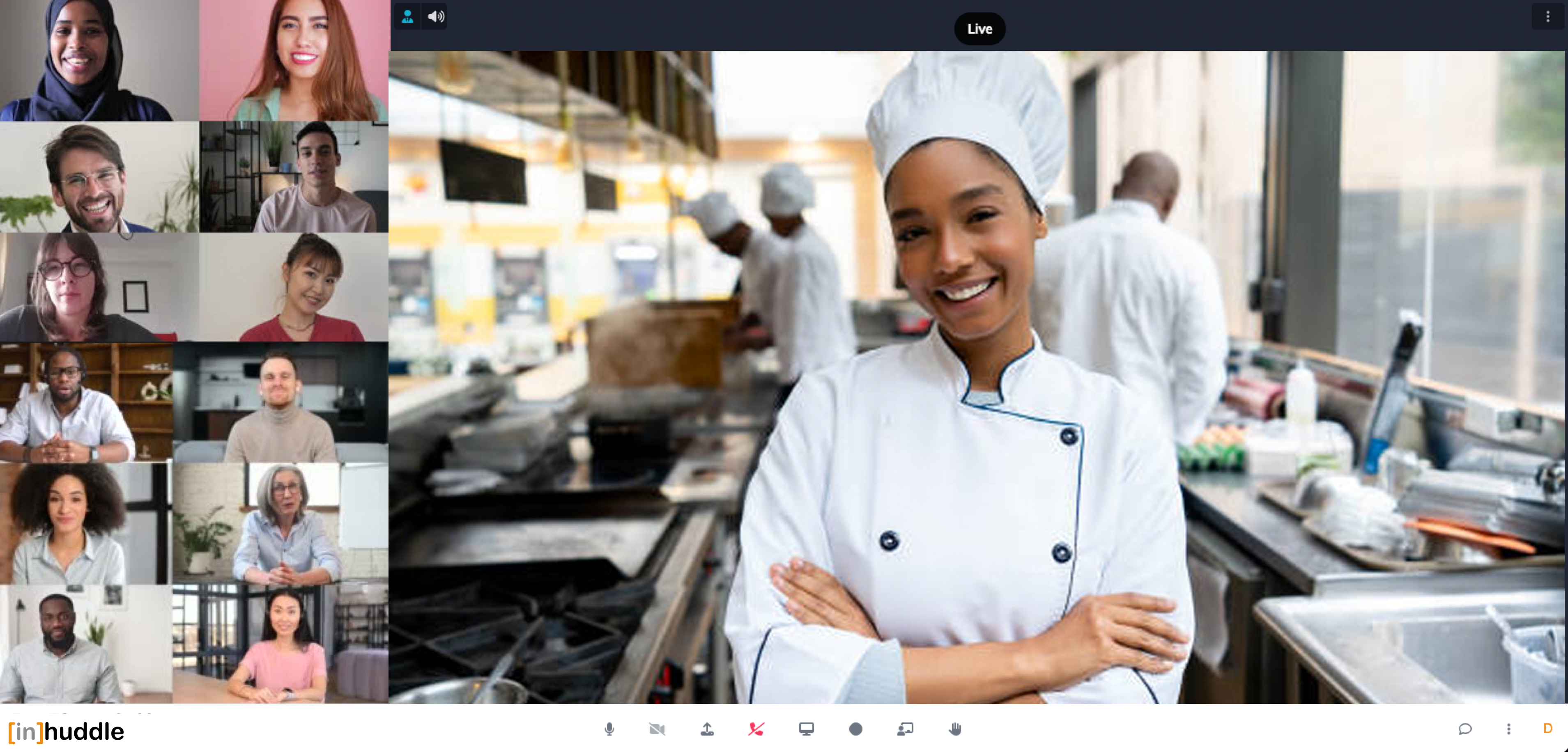Select the bearded man in gray shirt

point(86,644)
